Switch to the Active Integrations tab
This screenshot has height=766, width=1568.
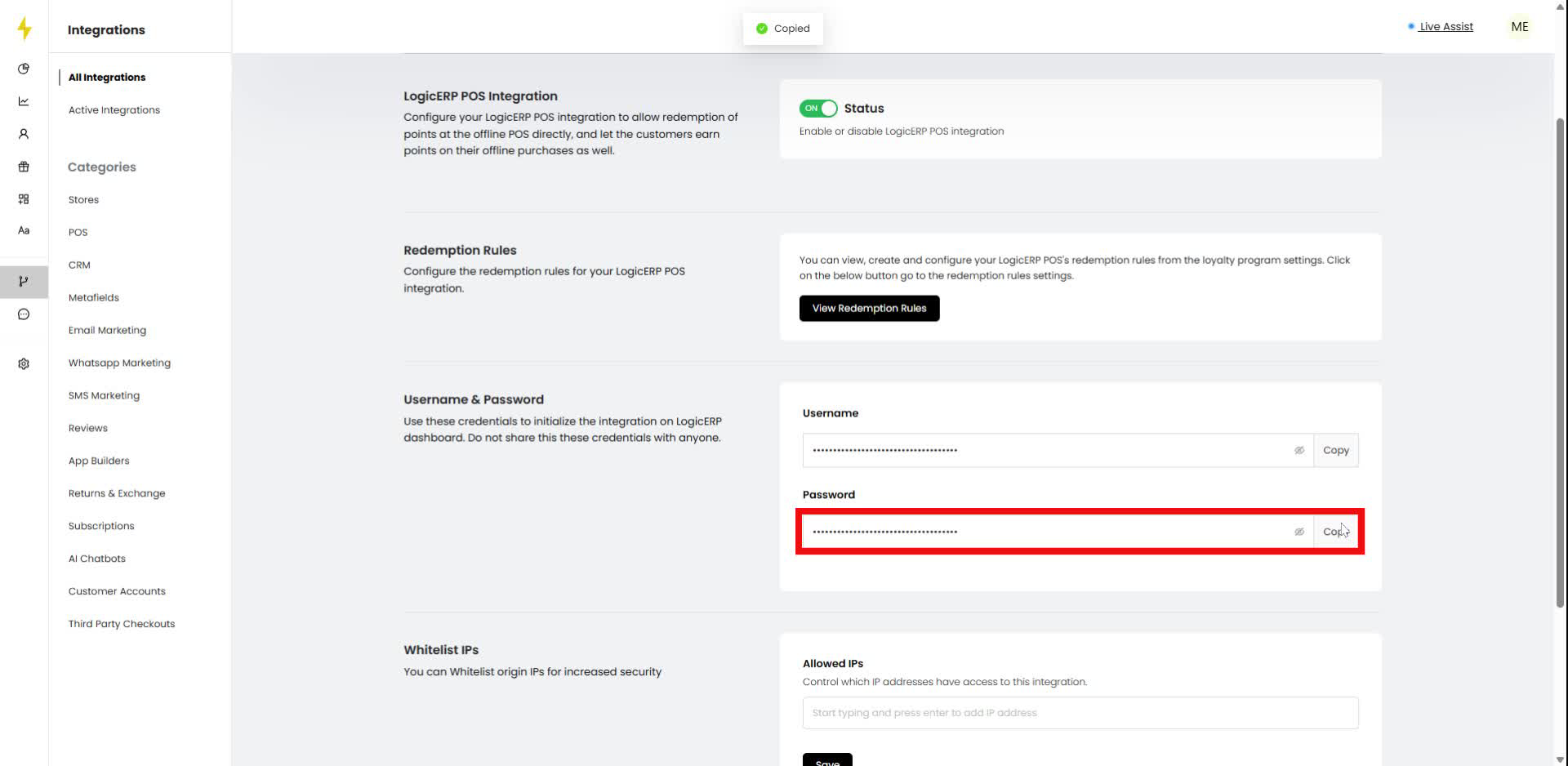point(114,109)
